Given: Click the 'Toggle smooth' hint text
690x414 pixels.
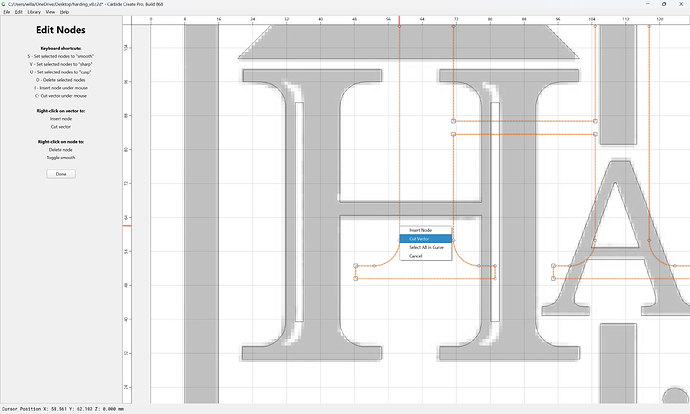Looking at the screenshot, I should (61, 158).
